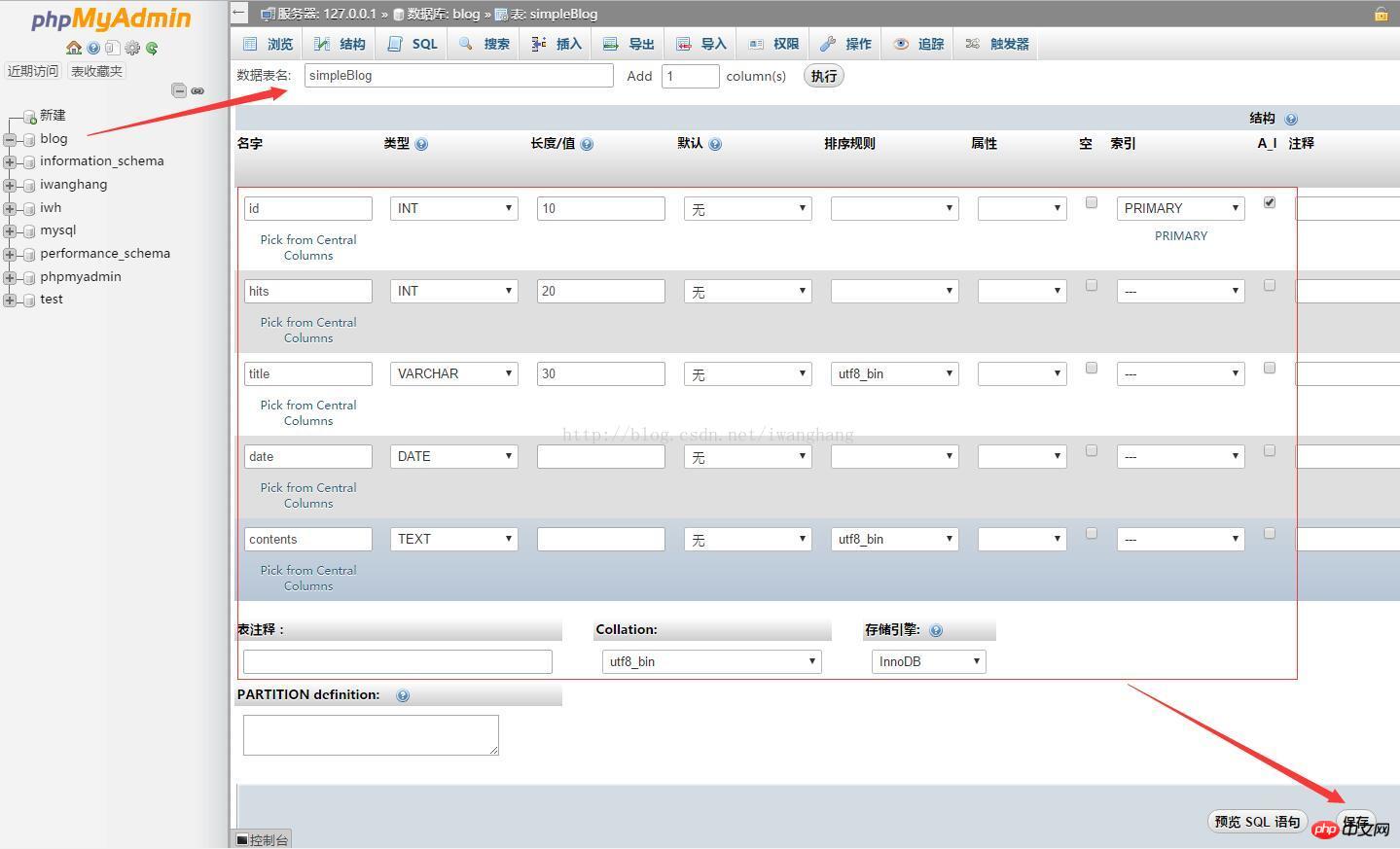
Task: Open the 触发器 (Triggers) tab
Action: [x=997, y=44]
